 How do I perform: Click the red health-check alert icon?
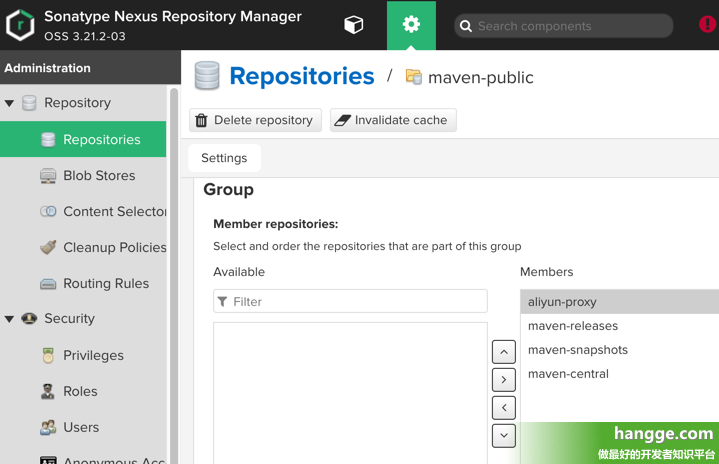point(708,24)
